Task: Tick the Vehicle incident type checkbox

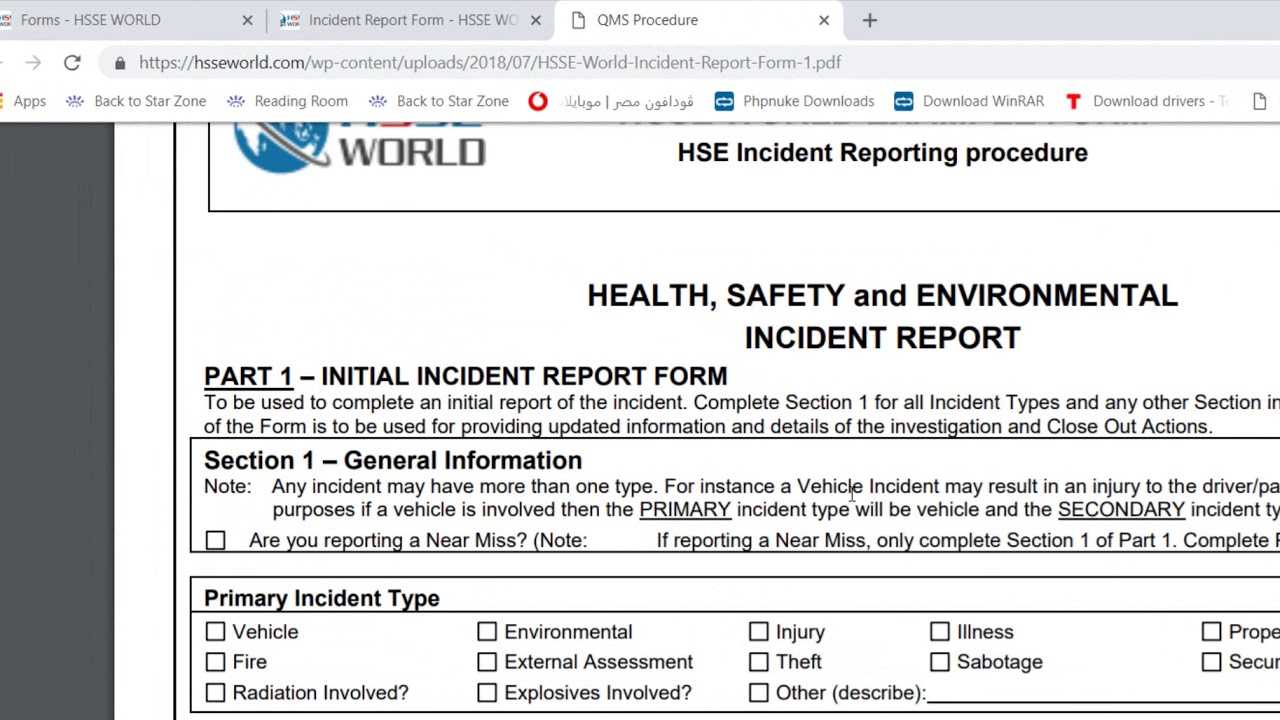Action: (215, 632)
